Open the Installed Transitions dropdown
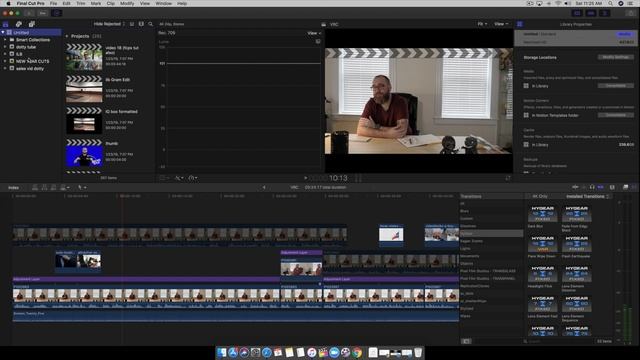Screen dimensions: 640x360 pyautogui.click(x=587, y=196)
